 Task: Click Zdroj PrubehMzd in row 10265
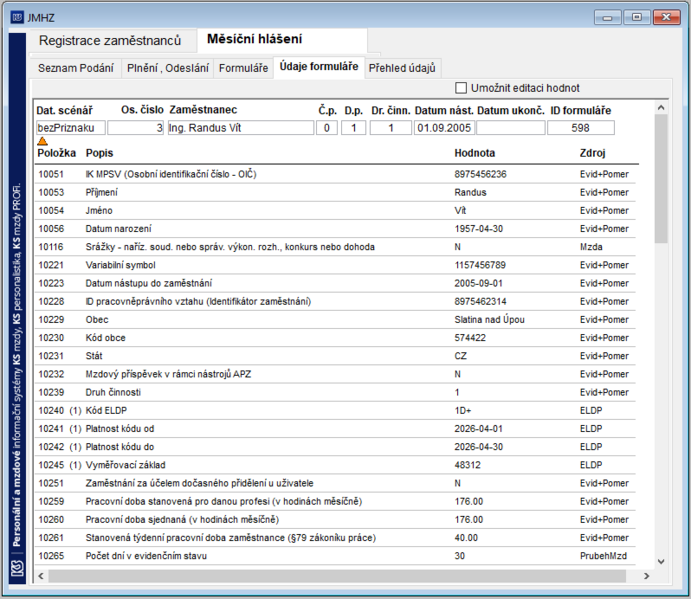[603, 556]
